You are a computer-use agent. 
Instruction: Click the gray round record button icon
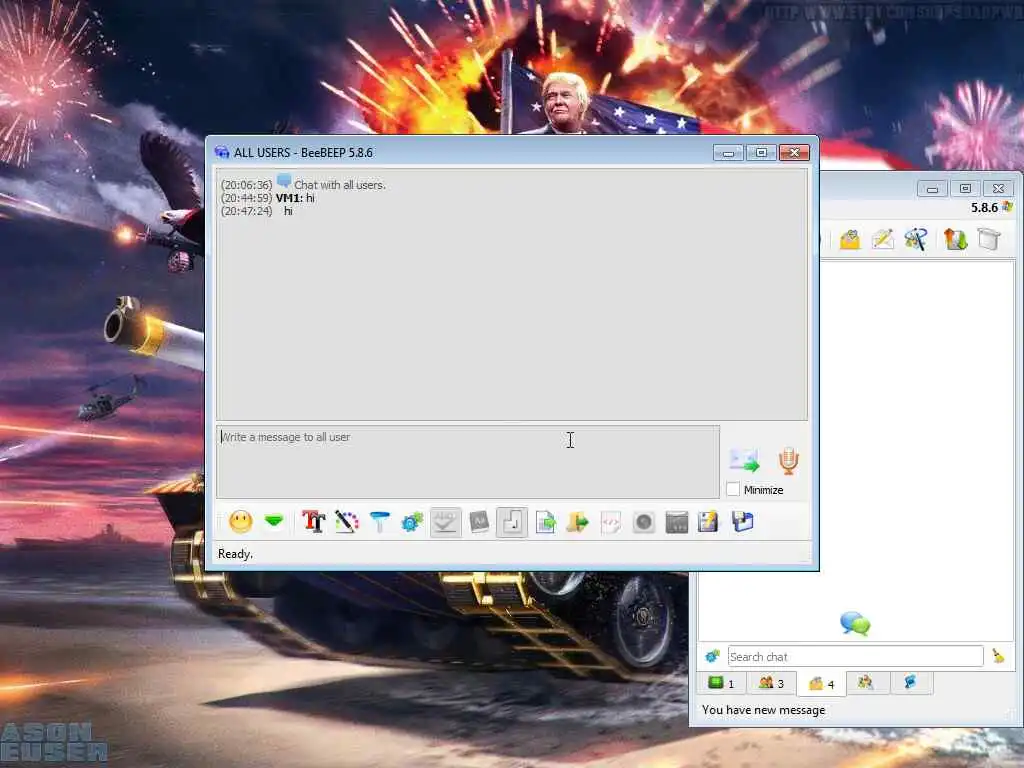click(644, 522)
